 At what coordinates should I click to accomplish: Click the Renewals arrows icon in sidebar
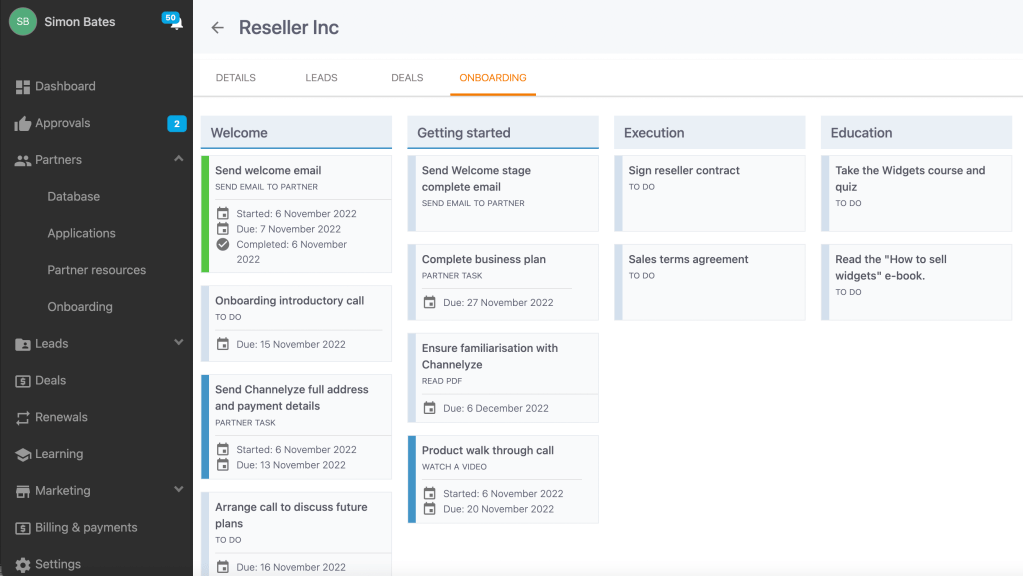23,418
